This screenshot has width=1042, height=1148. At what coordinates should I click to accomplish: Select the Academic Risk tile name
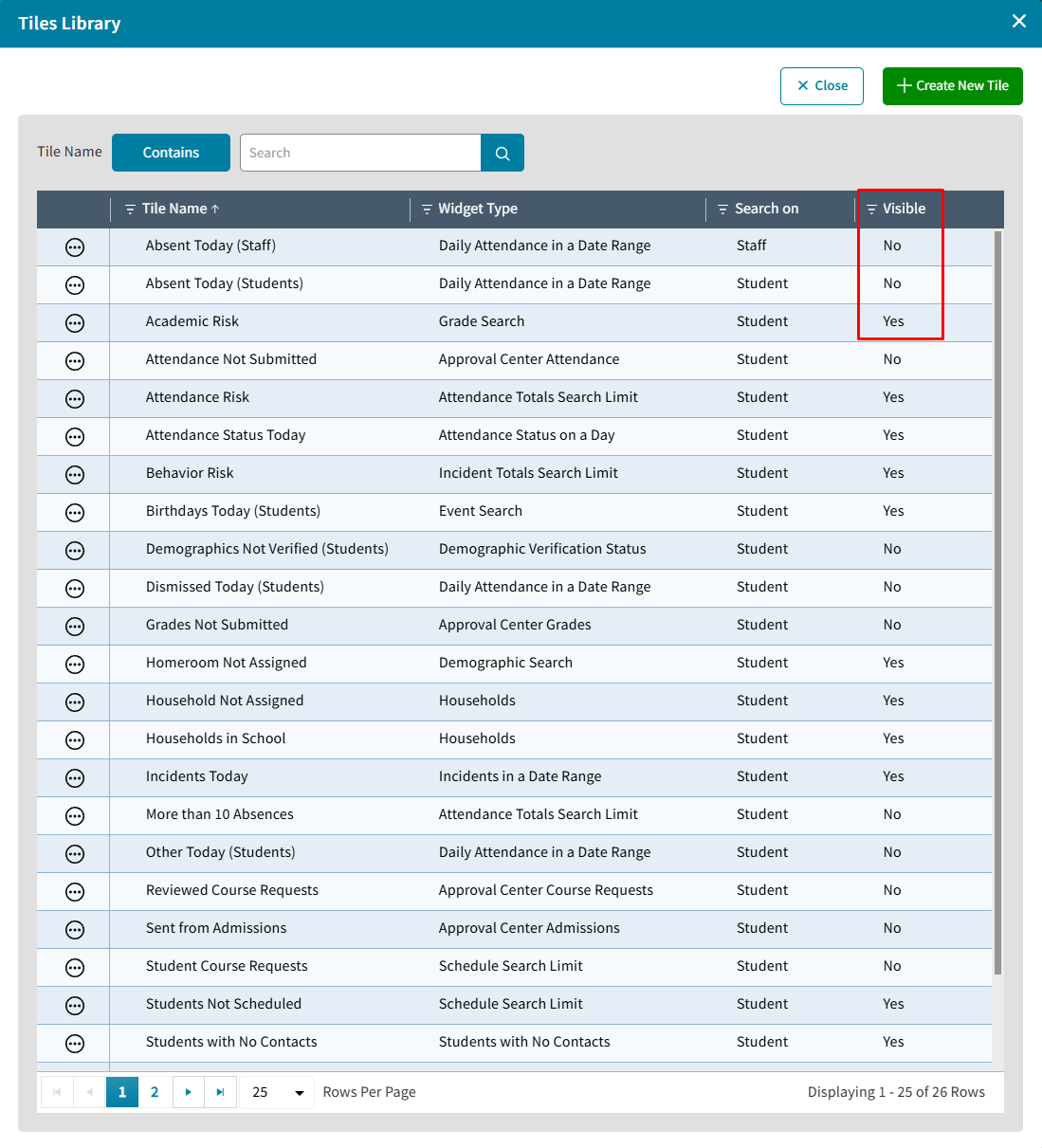pos(192,321)
